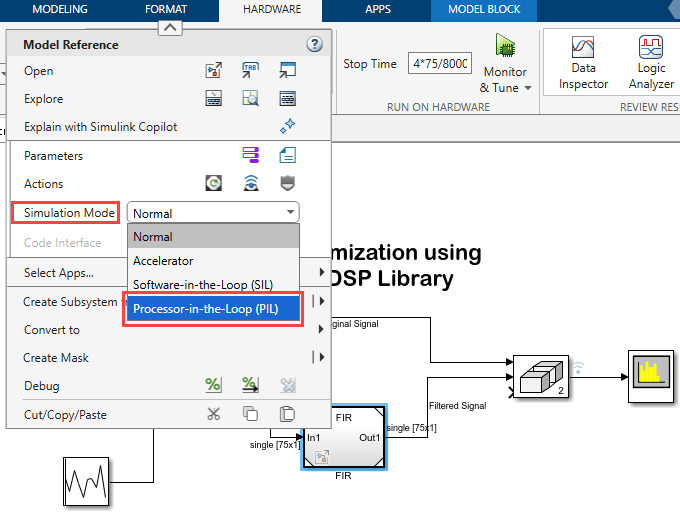680x518 pixels.
Task: Click Monitor & Tune chip icon
Action: pyautogui.click(x=505, y=45)
